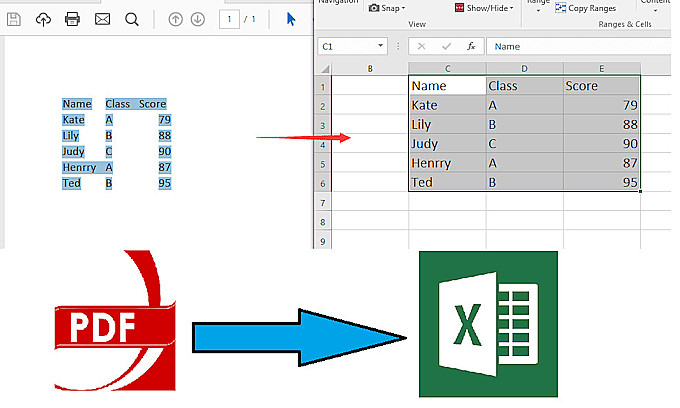
Task: Click the cloud upload icon
Action: (43, 19)
